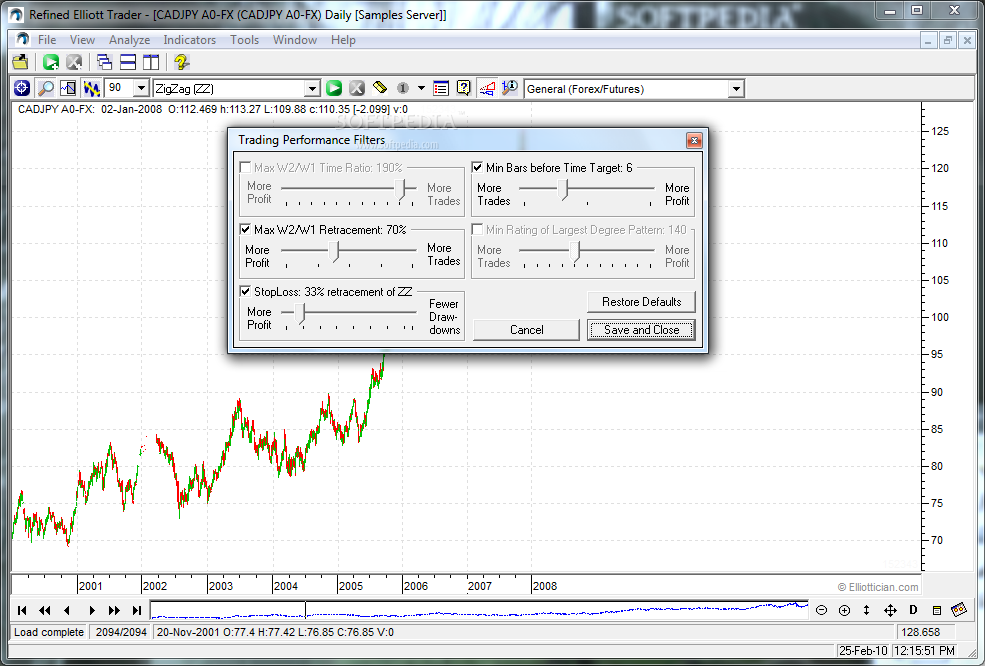
Task: Select the magnifying glass zoom tool
Action: [x=45, y=89]
